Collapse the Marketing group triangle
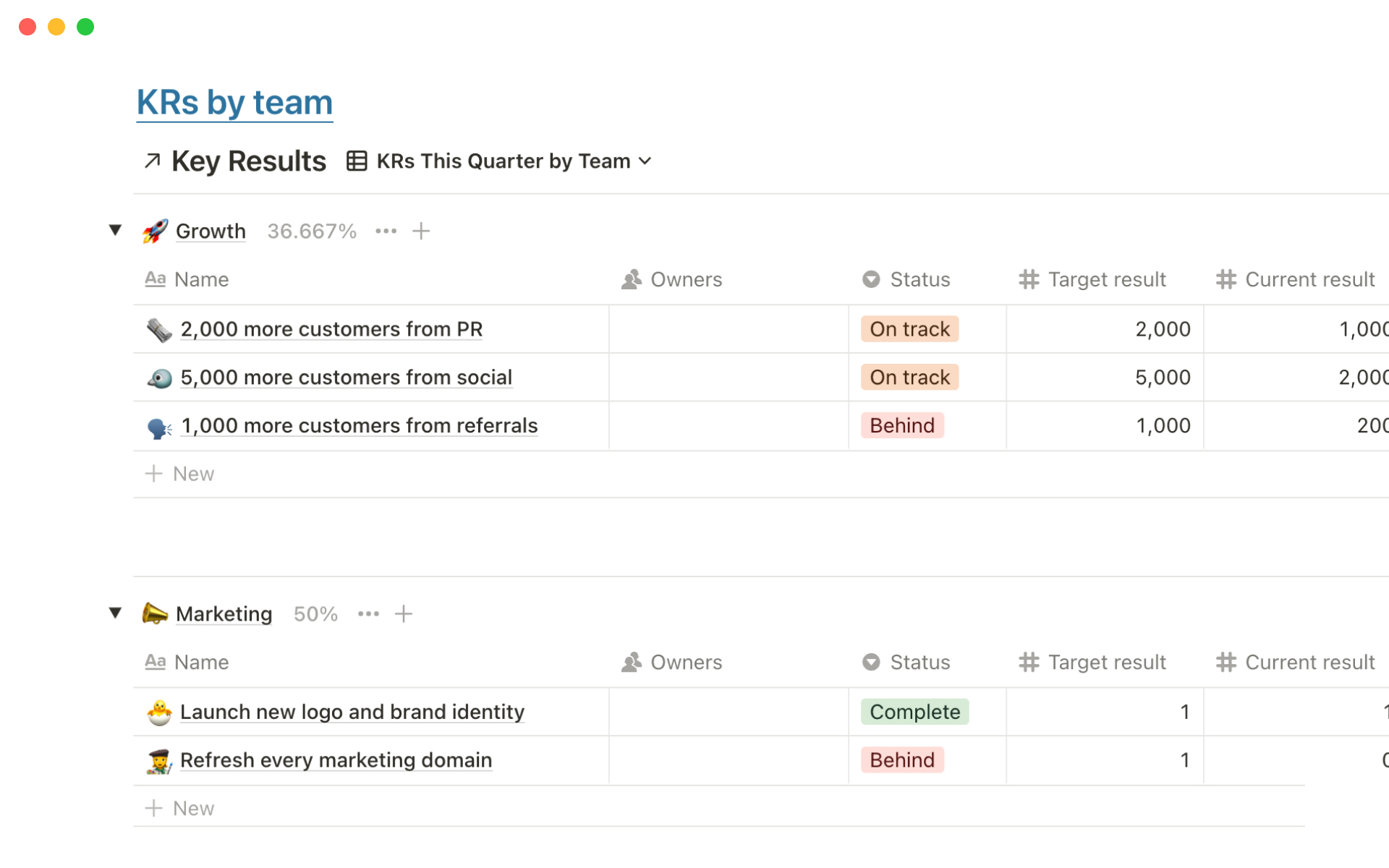This screenshot has height=868, width=1389. 115,613
